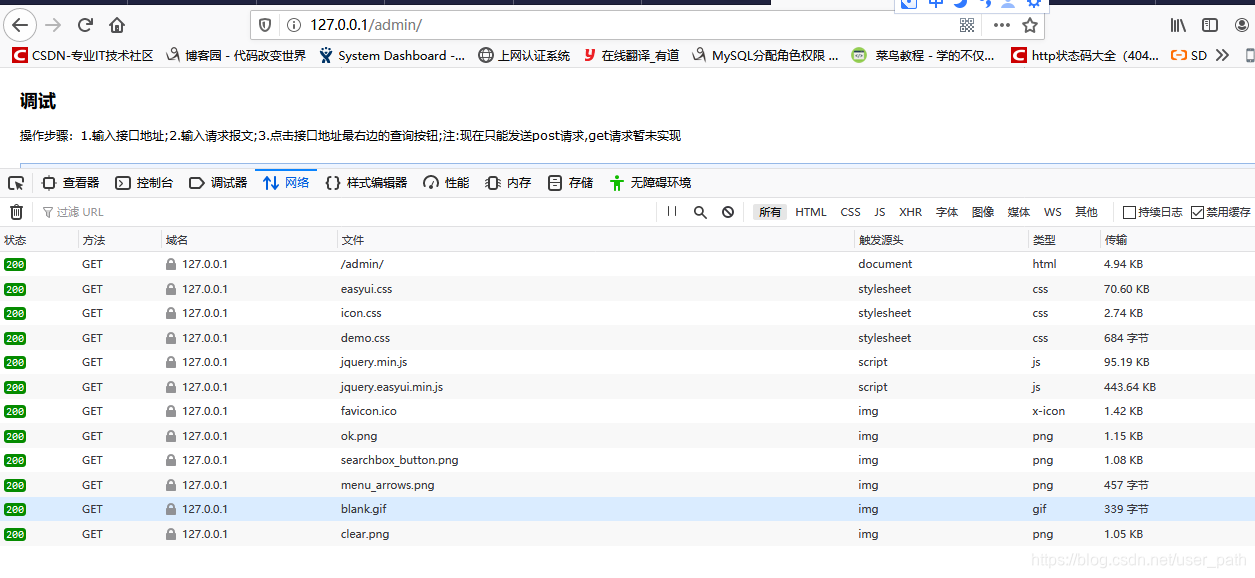Switch to the 内存 memory tab

[508, 183]
